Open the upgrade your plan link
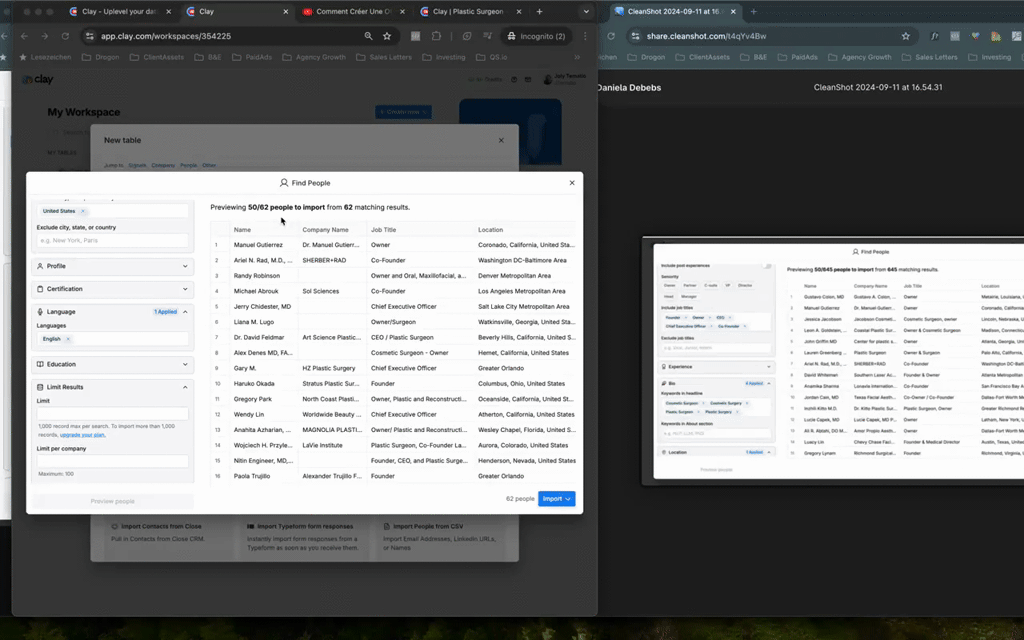The image size is (1024, 640). 83,435
